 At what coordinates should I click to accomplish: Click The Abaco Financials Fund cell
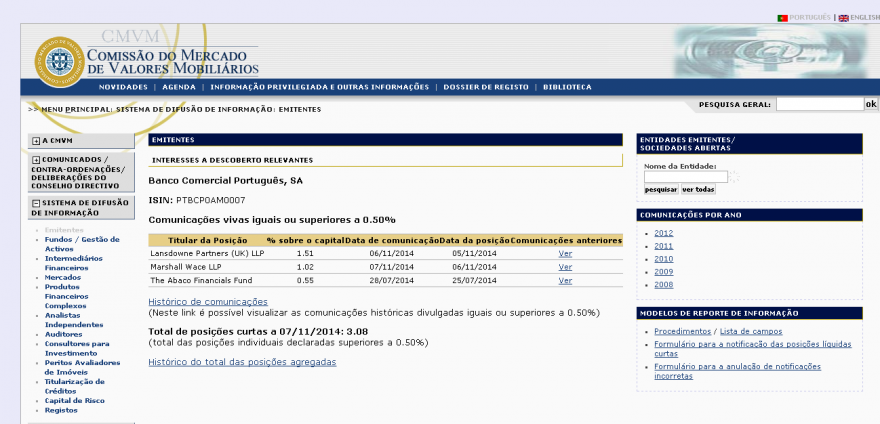pyautogui.click(x=201, y=280)
